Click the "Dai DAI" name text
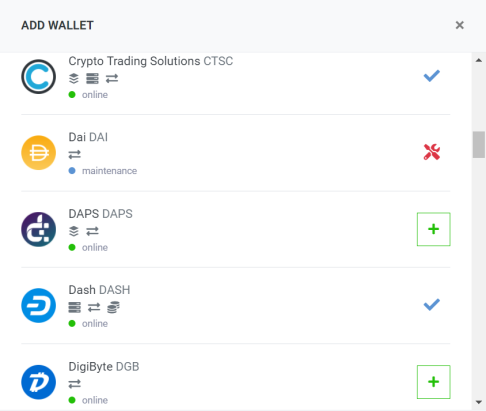 point(88,137)
